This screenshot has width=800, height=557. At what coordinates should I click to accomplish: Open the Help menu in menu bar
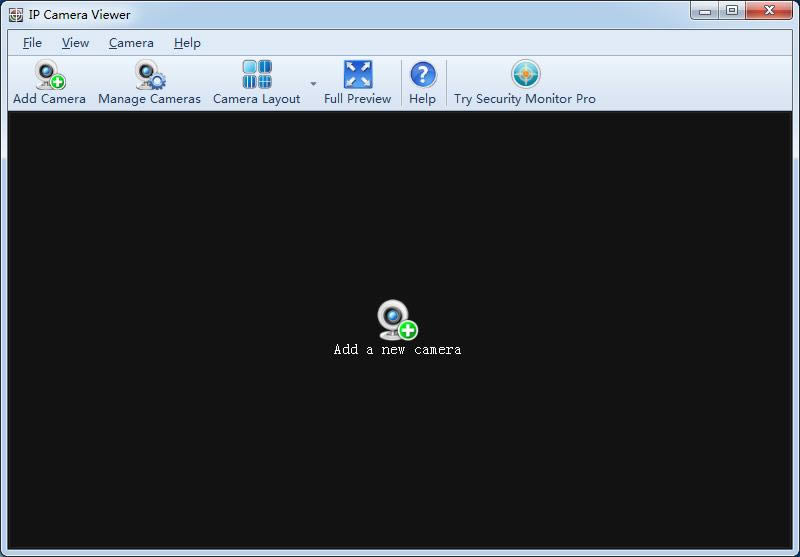(187, 43)
